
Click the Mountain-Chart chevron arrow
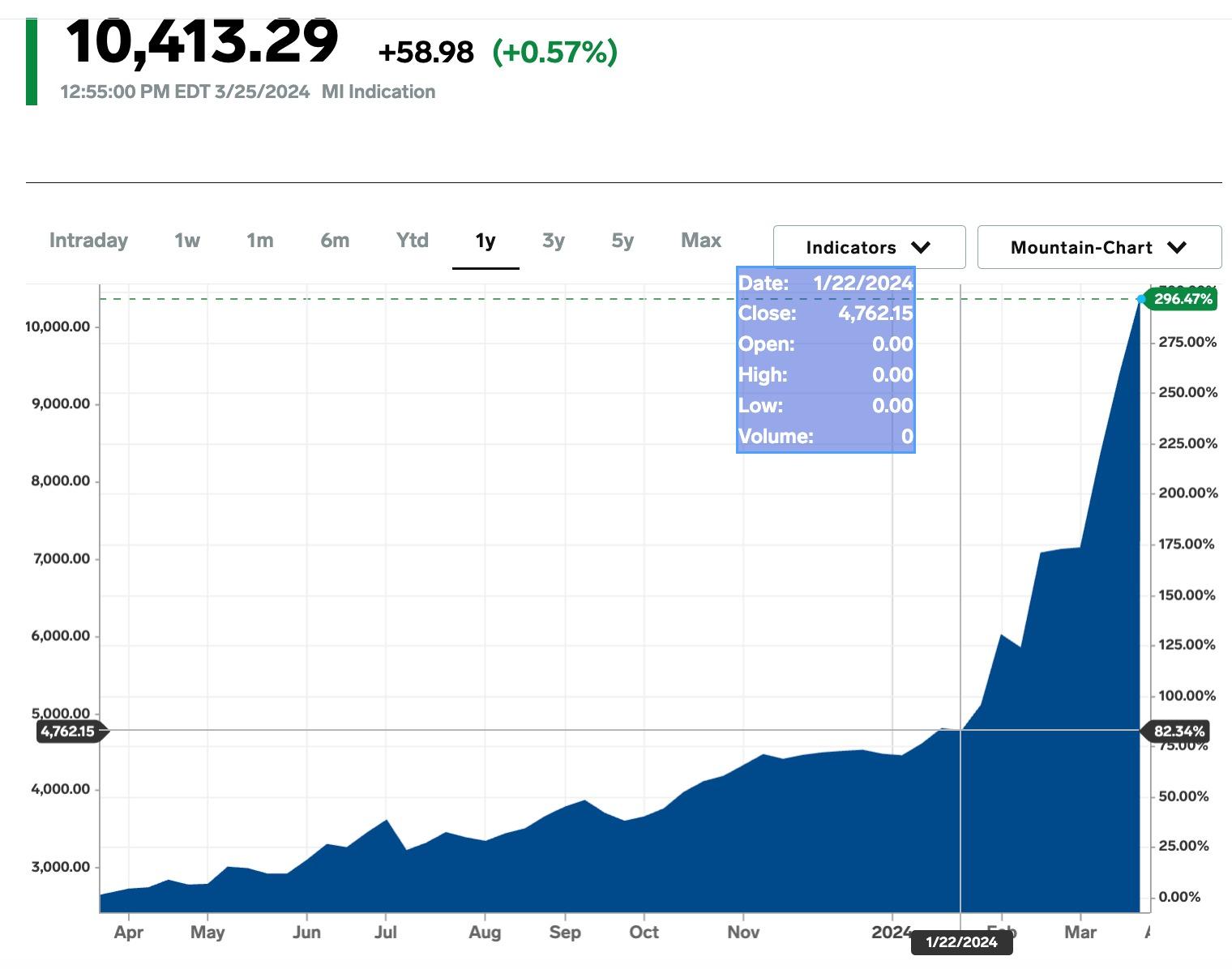coord(1177,247)
